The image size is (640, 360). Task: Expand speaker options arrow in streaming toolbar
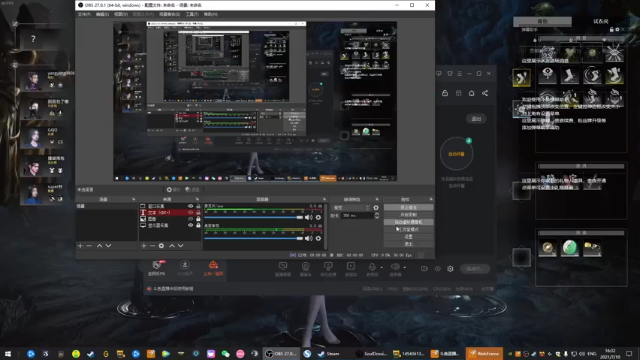pos(404,268)
